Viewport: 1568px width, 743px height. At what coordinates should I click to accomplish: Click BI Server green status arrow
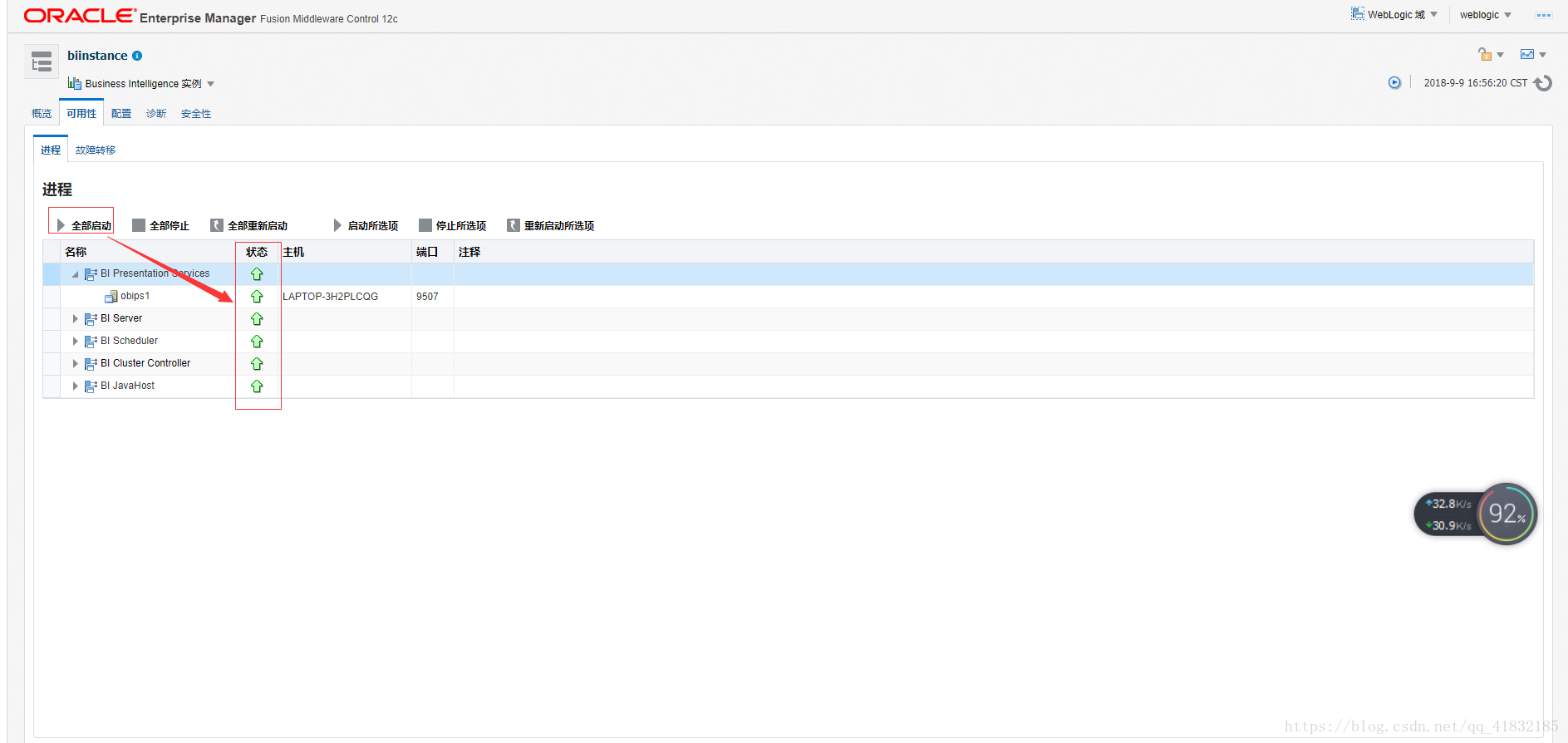(x=257, y=319)
